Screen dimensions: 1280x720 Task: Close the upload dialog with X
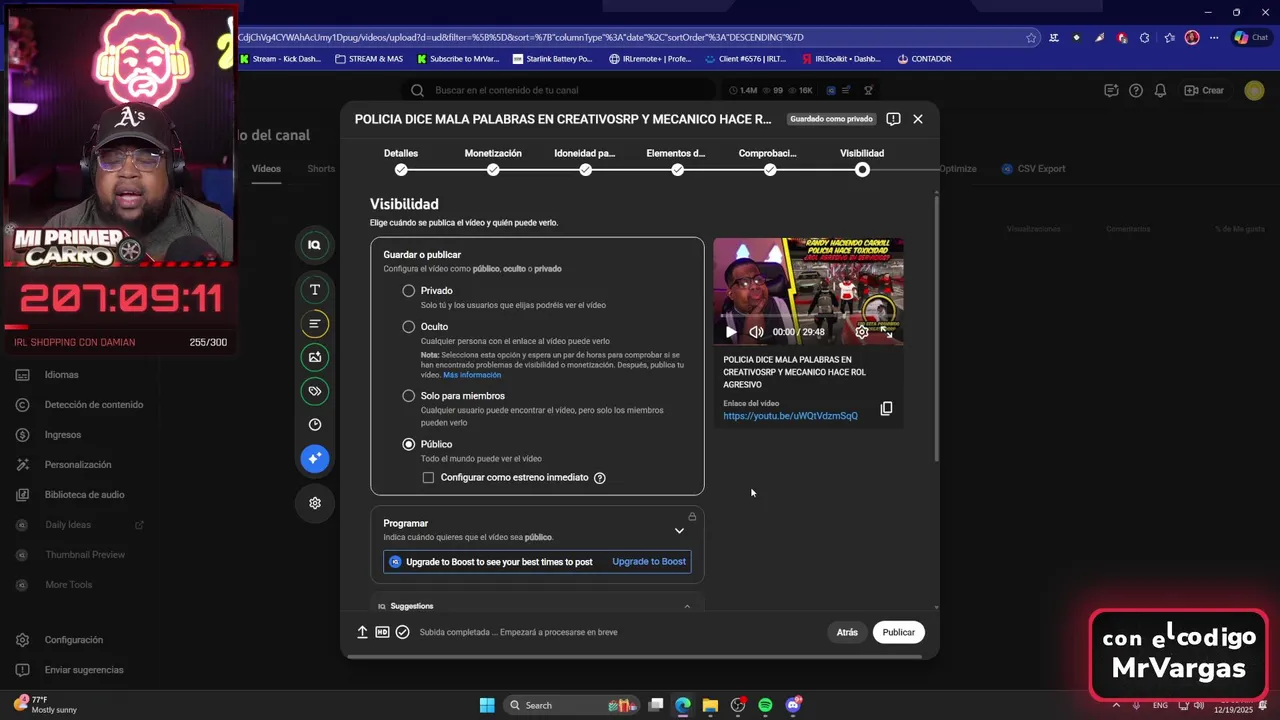pos(918,119)
